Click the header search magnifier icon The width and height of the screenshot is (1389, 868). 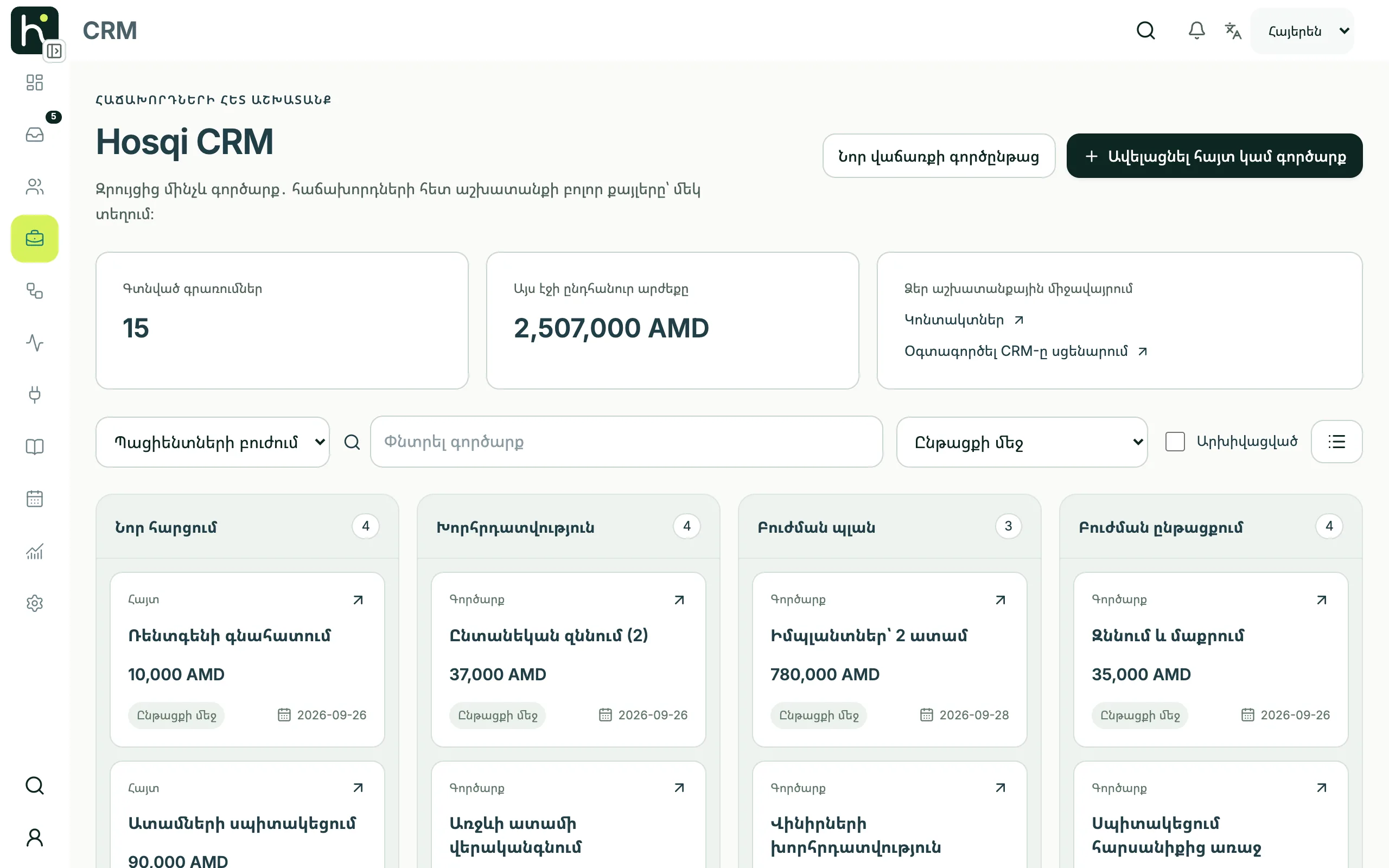click(1145, 30)
